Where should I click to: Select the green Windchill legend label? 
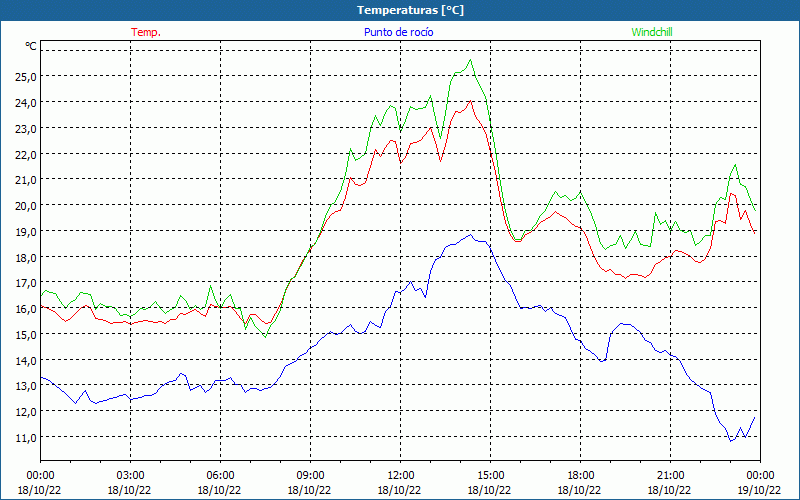(x=652, y=32)
